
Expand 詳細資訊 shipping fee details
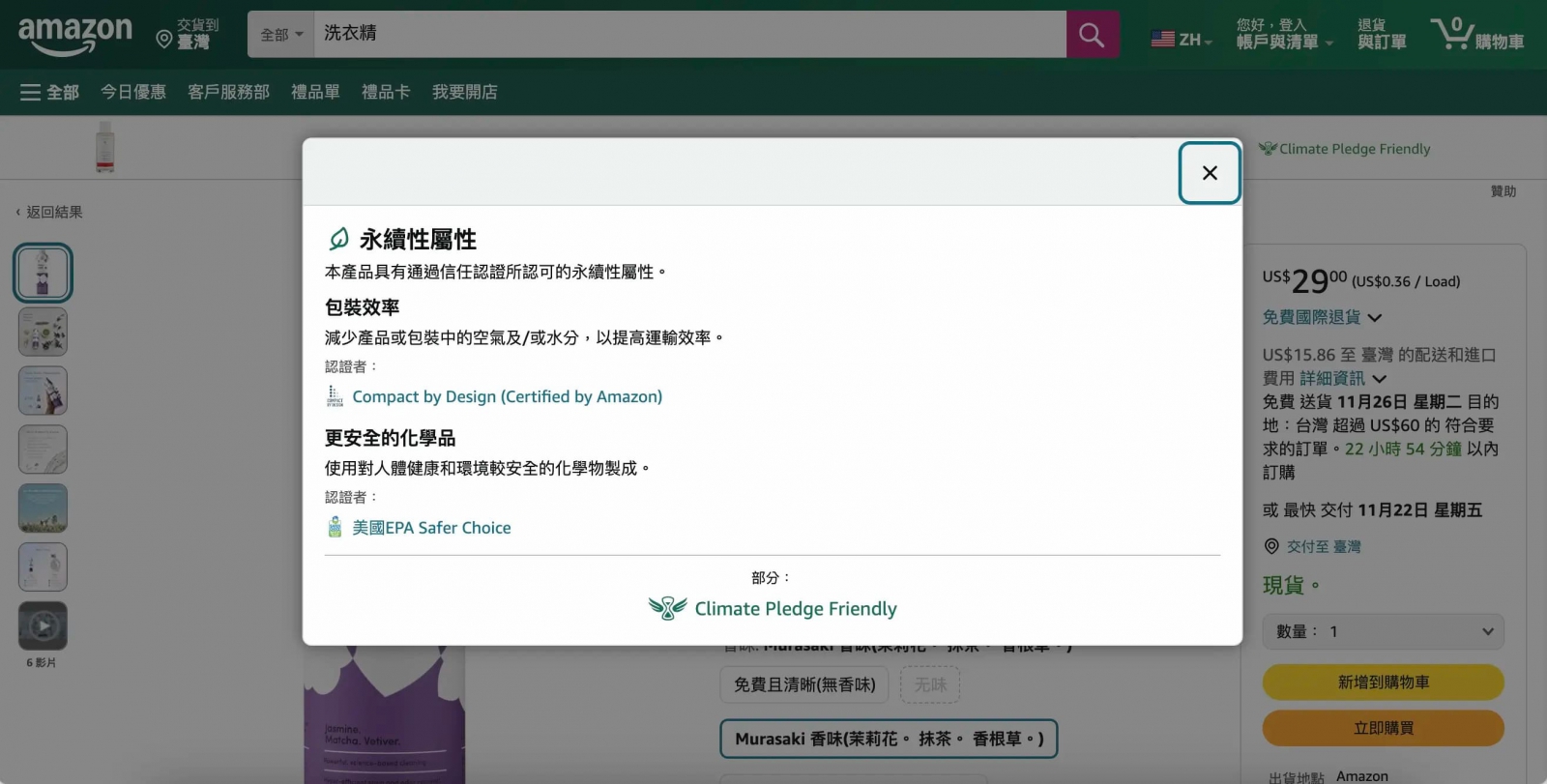(1343, 378)
